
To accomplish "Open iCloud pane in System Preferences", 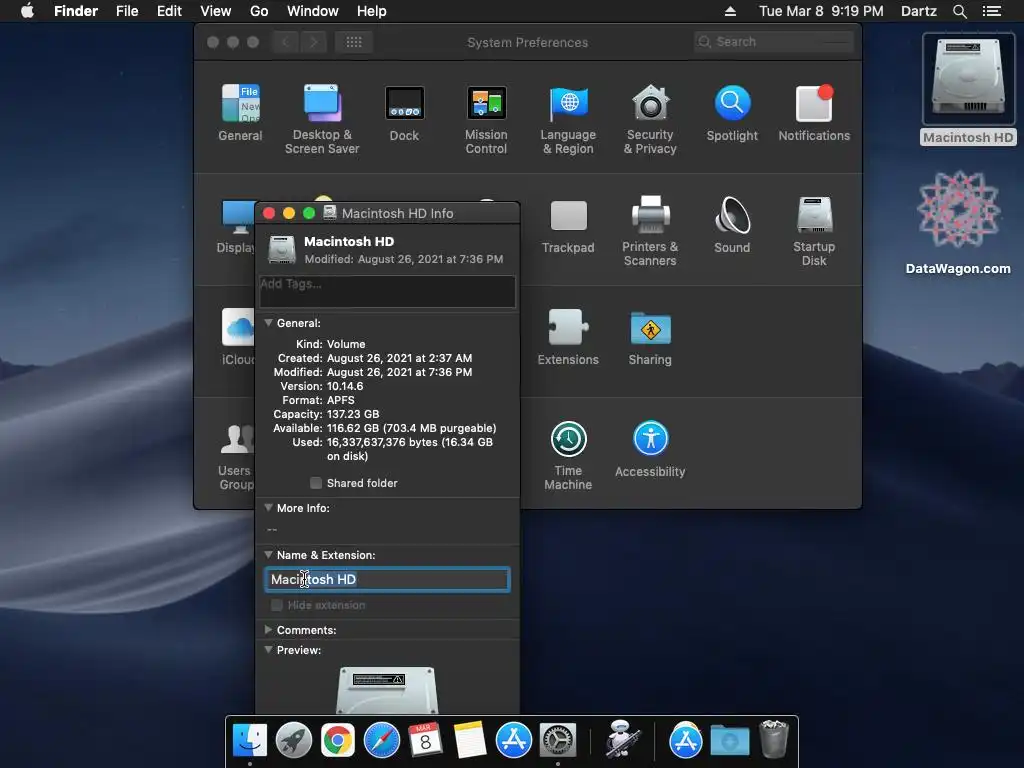I will click(x=238, y=337).
